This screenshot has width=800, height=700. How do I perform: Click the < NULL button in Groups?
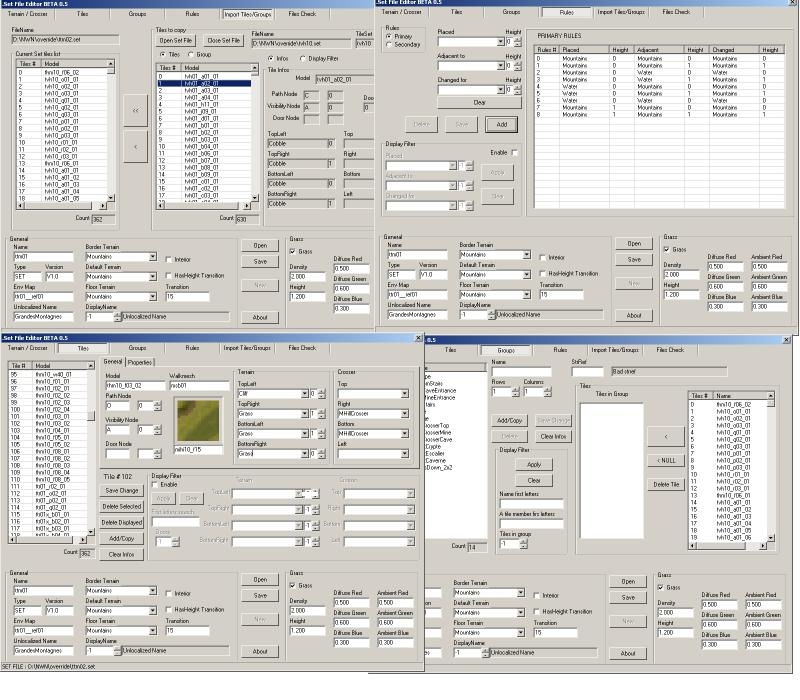click(x=666, y=460)
